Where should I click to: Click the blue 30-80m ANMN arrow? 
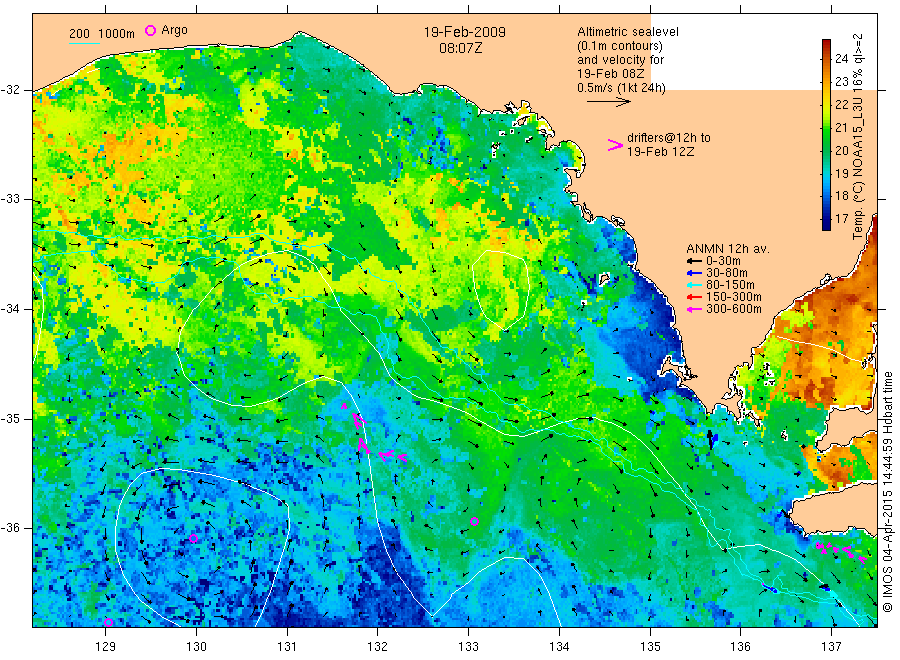695,273
